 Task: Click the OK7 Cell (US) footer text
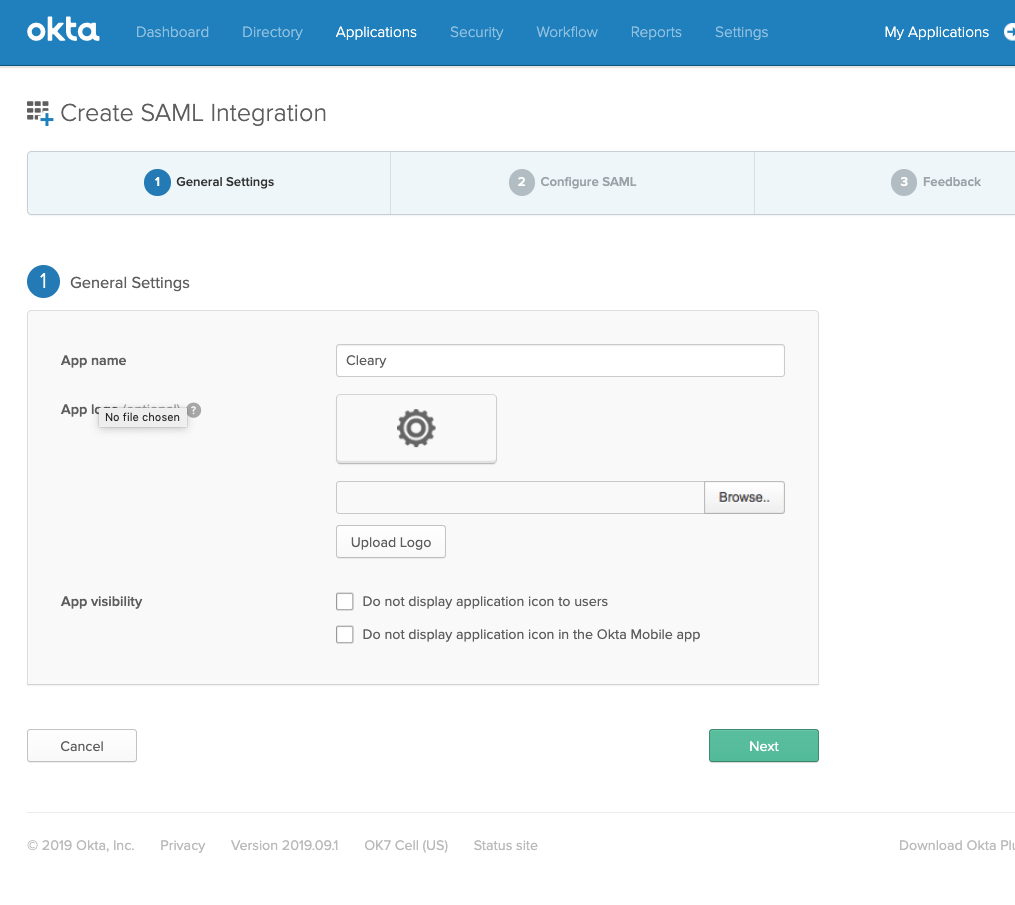pos(407,845)
